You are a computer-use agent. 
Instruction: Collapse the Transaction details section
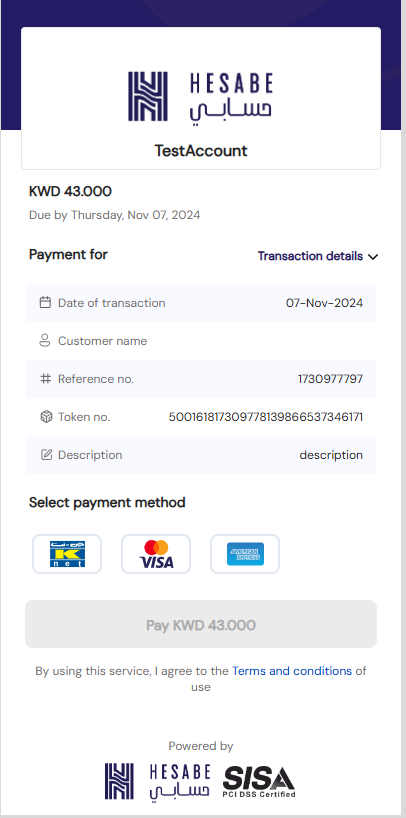point(317,256)
